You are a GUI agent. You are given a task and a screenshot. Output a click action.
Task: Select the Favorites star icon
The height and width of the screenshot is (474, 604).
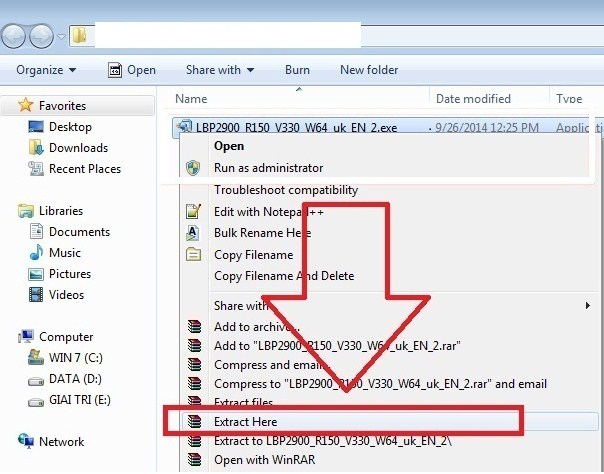(25, 105)
